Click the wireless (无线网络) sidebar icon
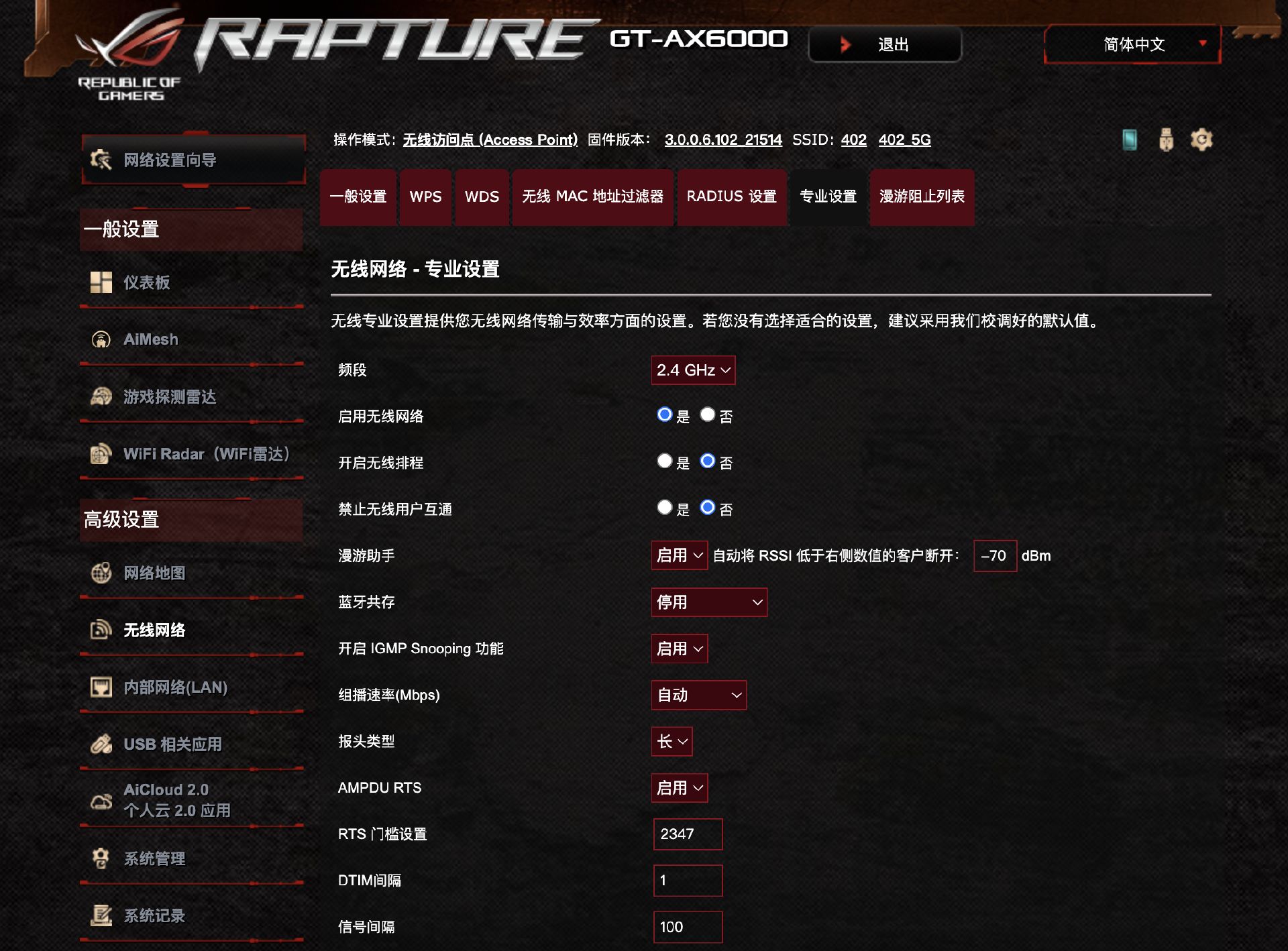 [x=101, y=630]
